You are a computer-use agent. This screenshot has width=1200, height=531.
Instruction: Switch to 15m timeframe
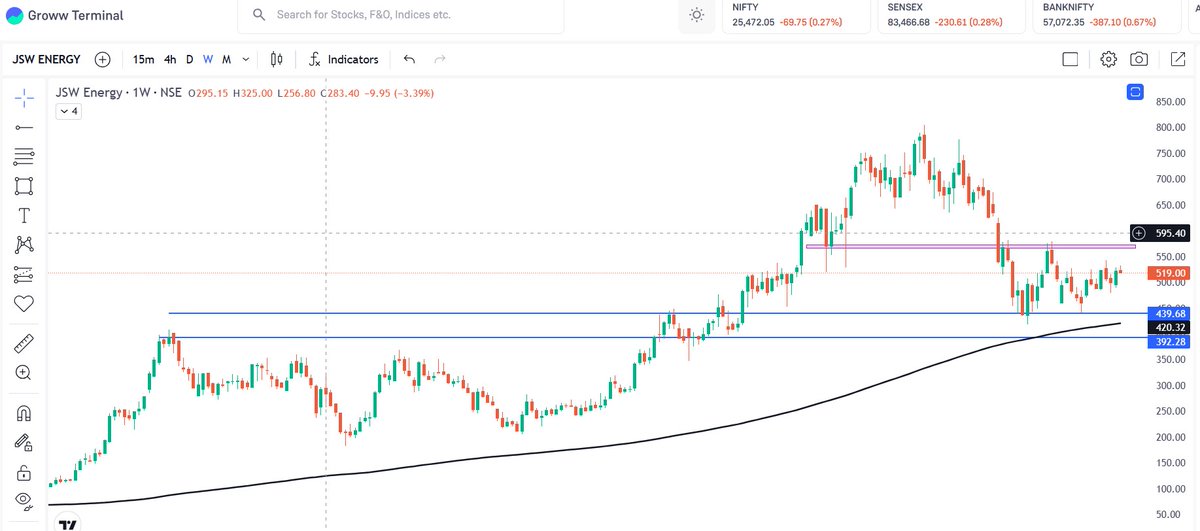[143, 59]
